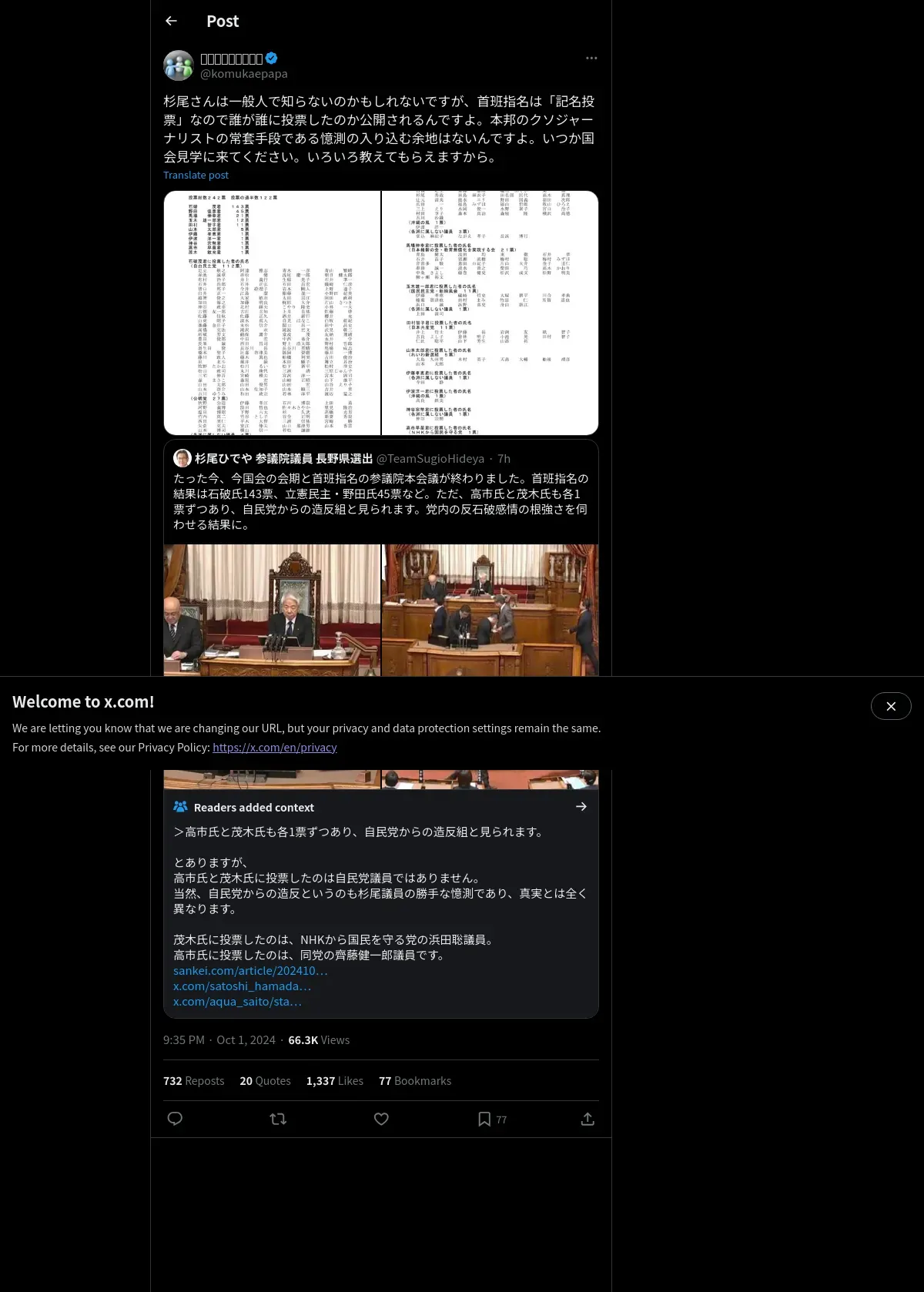
Task: View the 77 Bookmarks count
Action: (x=415, y=1081)
